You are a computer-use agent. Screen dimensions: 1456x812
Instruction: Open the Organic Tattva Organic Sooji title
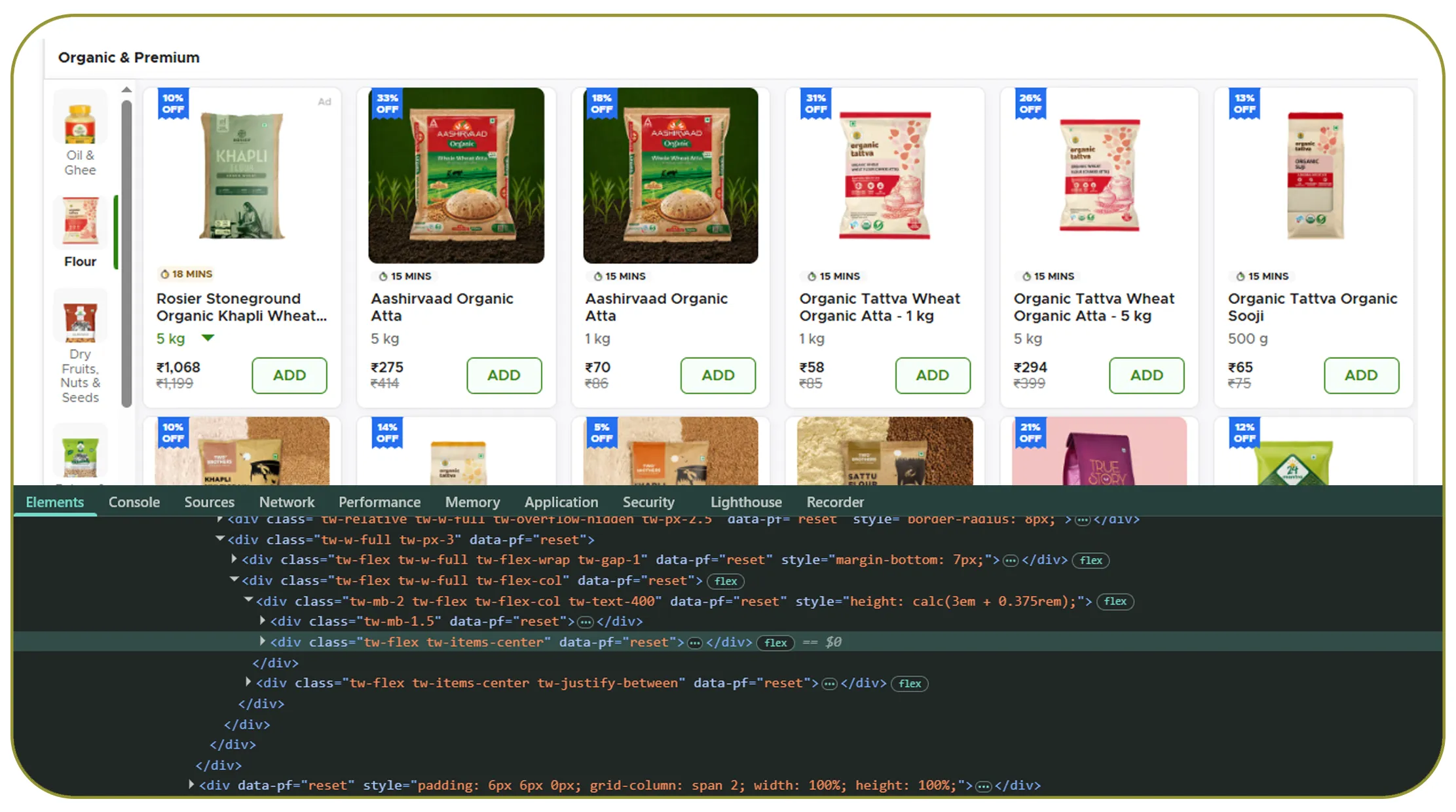tap(1313, 307)
